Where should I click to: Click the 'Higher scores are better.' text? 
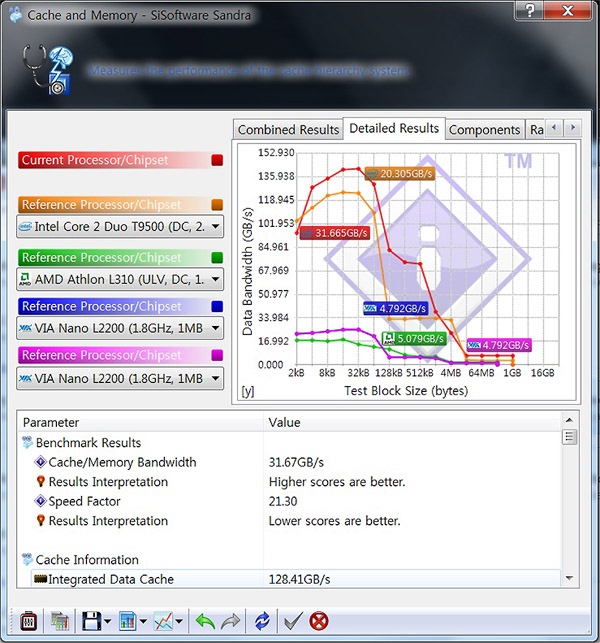(x=337, y=481)
